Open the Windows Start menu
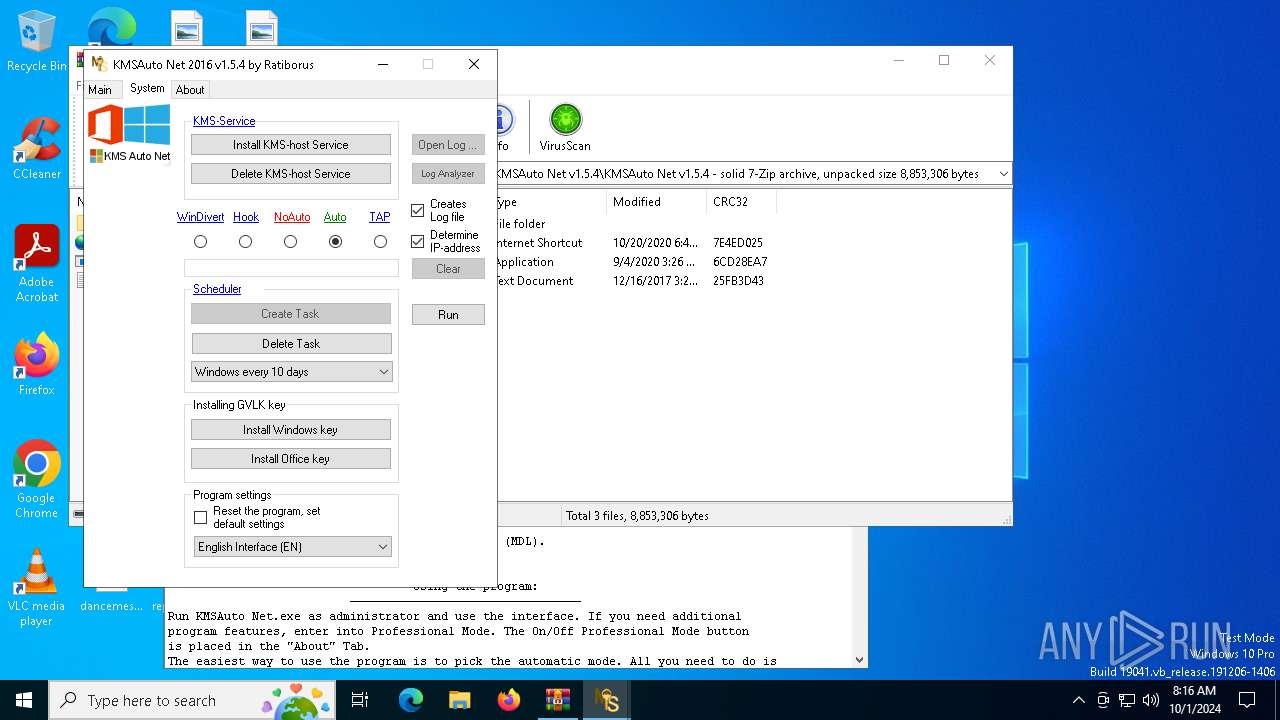This screenshot has height=720, width=1280. [x=24, y=700]
